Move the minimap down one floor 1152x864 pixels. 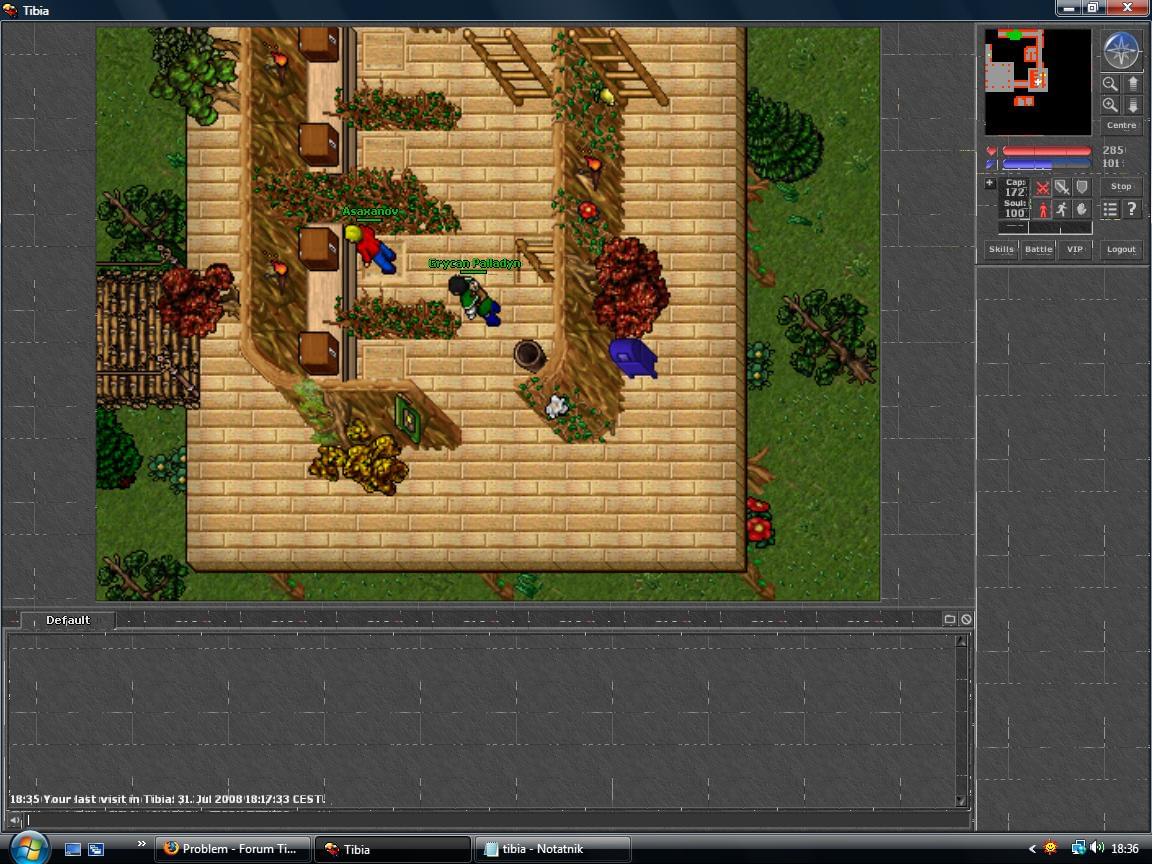point(1132,105)
